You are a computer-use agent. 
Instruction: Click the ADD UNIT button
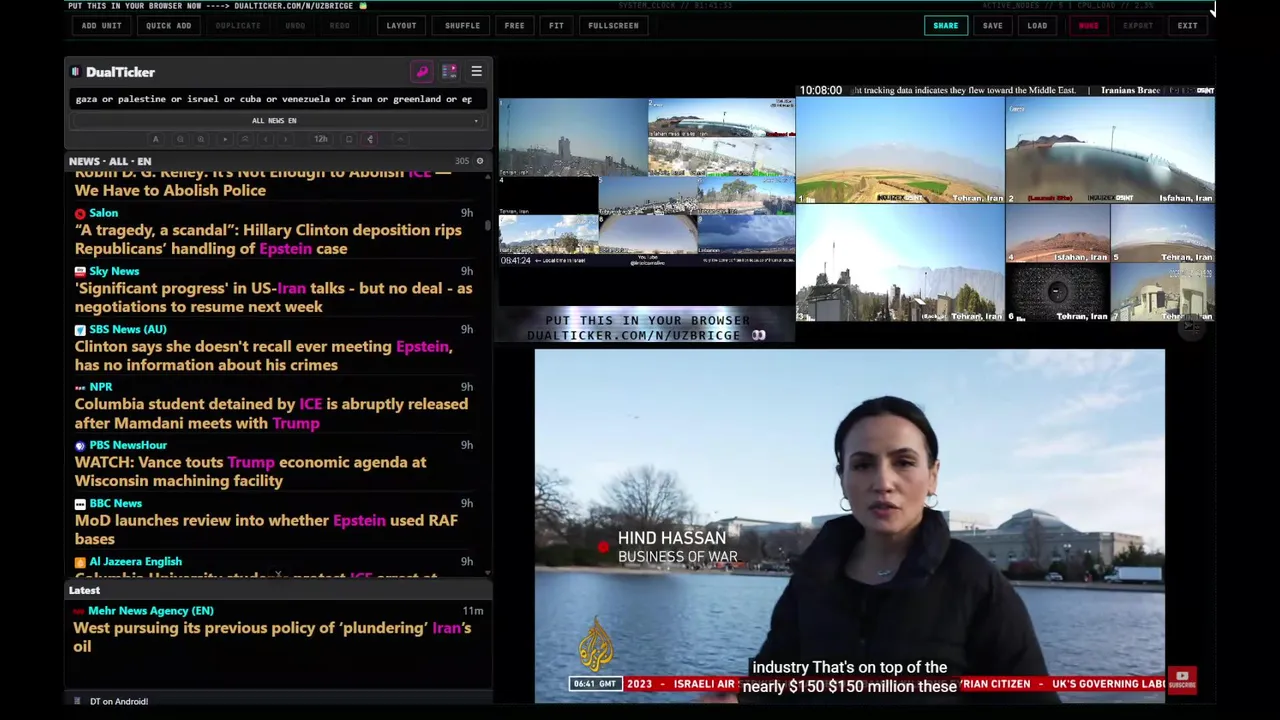click(x=101, y=25)
